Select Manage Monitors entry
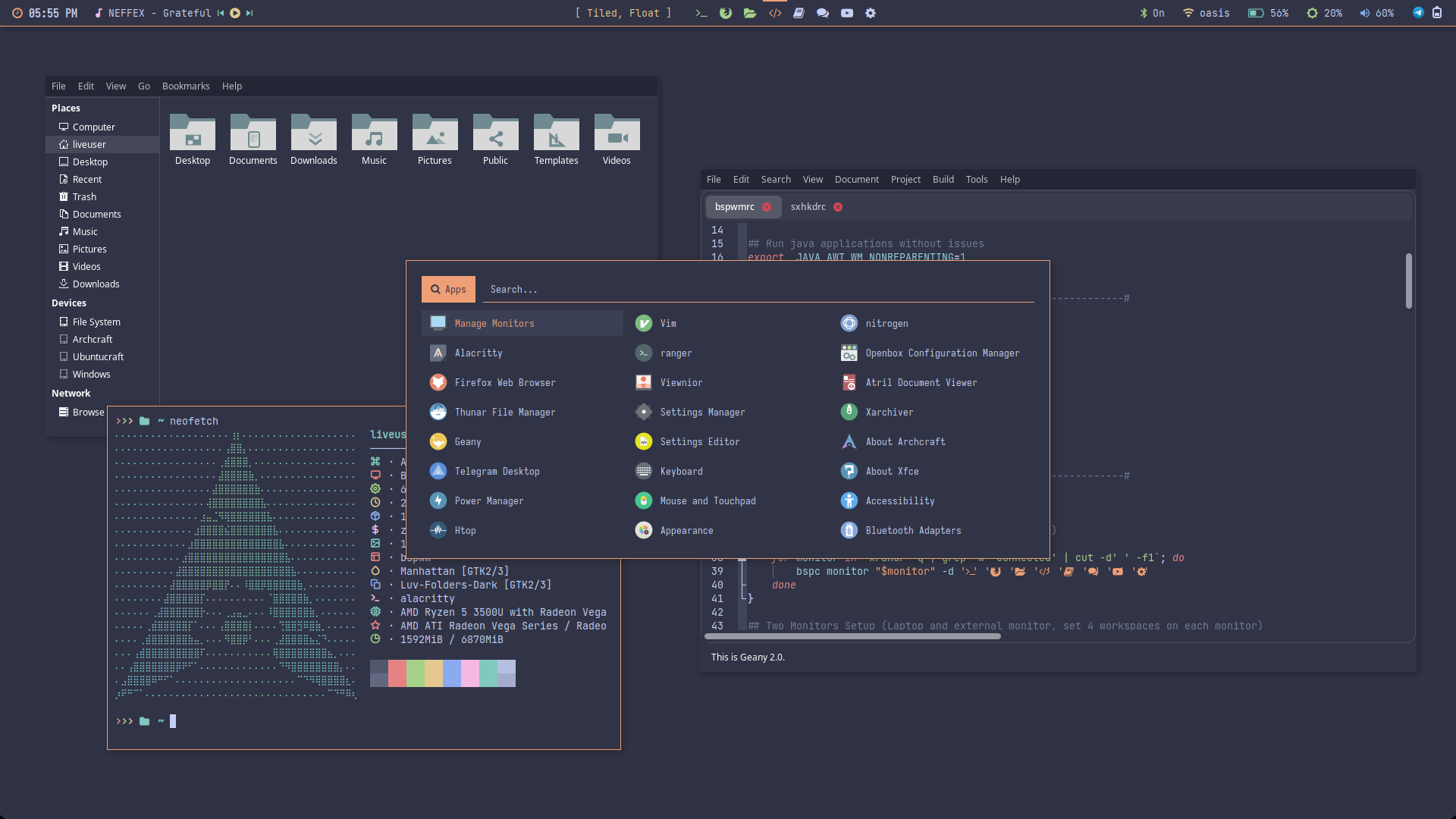Screen dimensions: 1456x819 494,324
